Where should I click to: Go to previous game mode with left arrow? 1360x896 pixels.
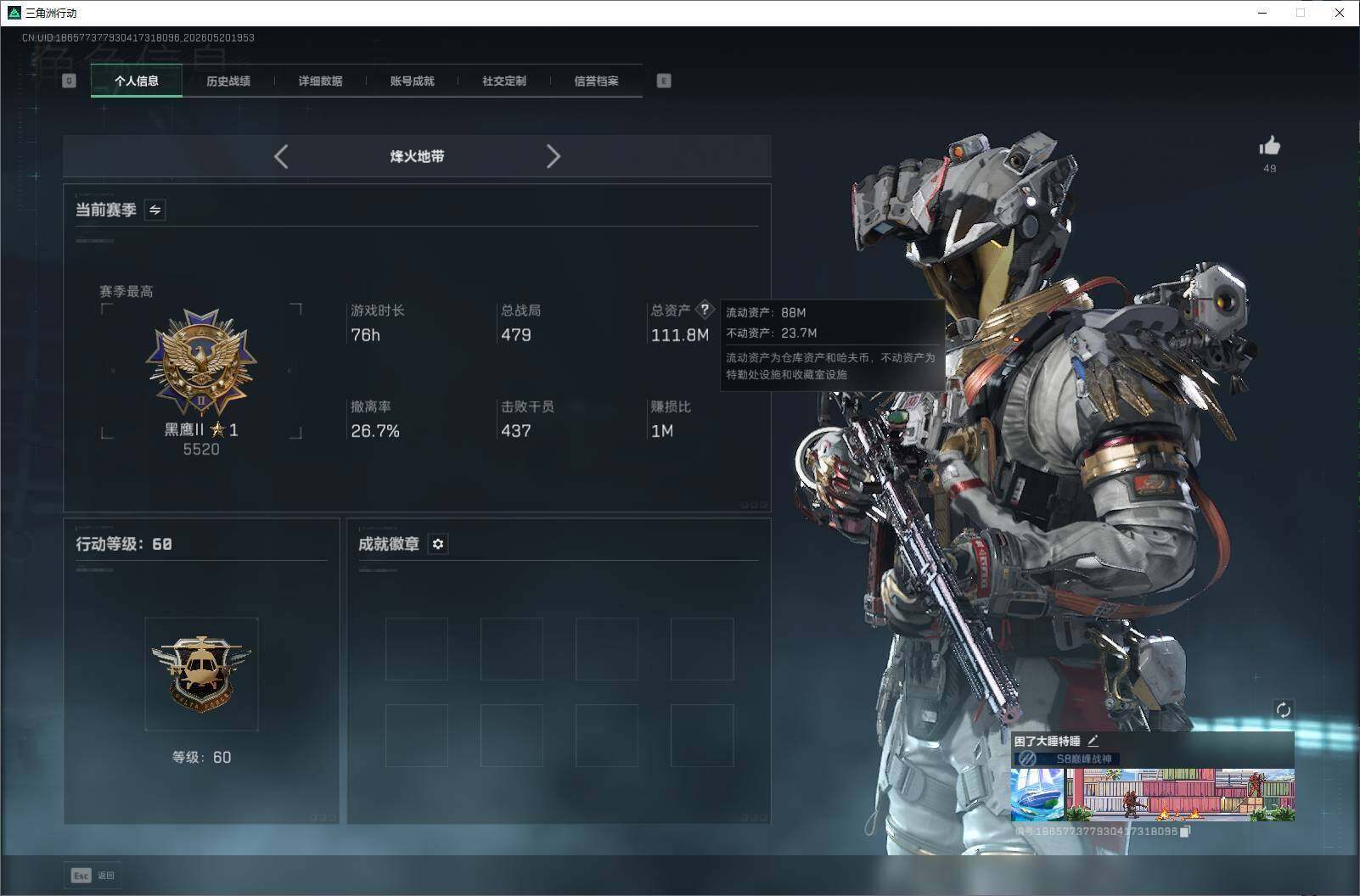(282, 156)
